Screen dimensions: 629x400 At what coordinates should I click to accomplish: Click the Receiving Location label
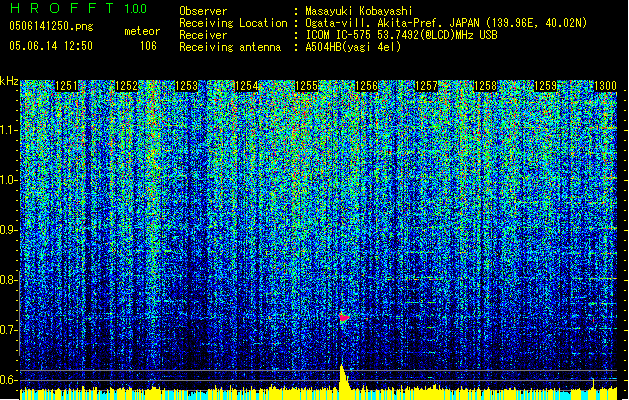coord(233,23)
